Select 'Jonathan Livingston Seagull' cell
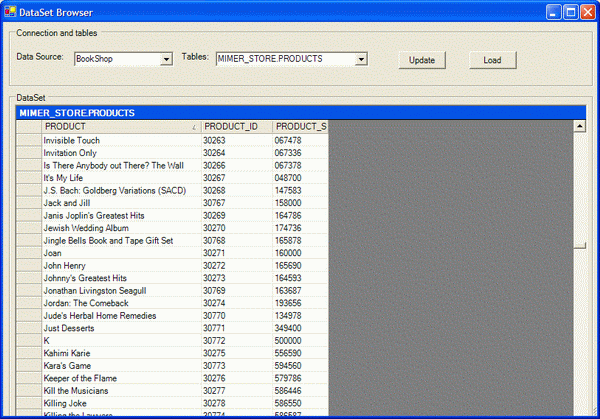The image size is (600, 419). click(121, 290)
